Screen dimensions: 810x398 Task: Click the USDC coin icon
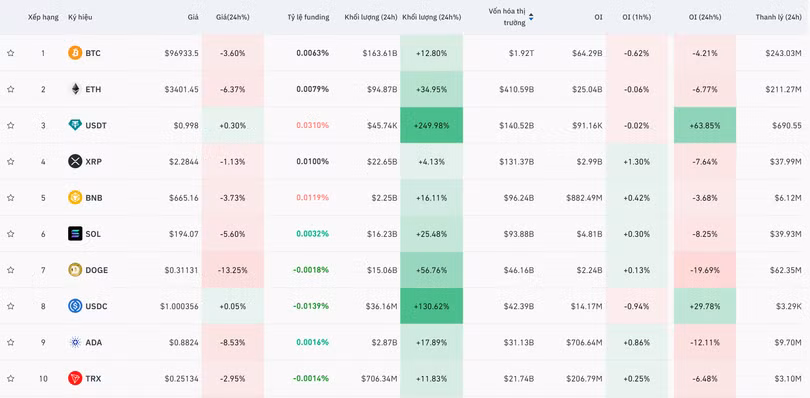pos(75,306)
